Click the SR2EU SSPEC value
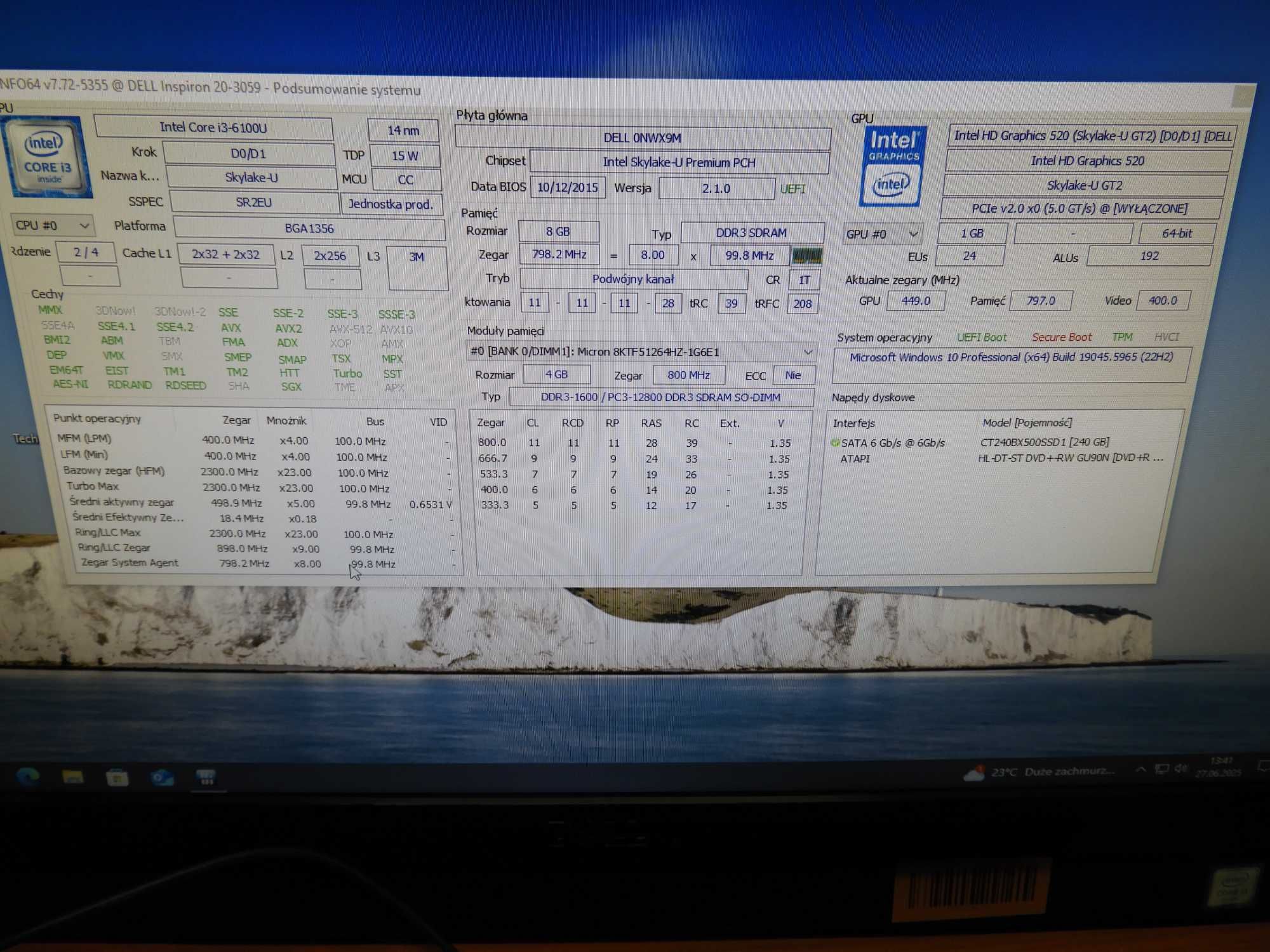This screenshot has width=1270, height=952. pyautogui.click(x=254, y=202)
